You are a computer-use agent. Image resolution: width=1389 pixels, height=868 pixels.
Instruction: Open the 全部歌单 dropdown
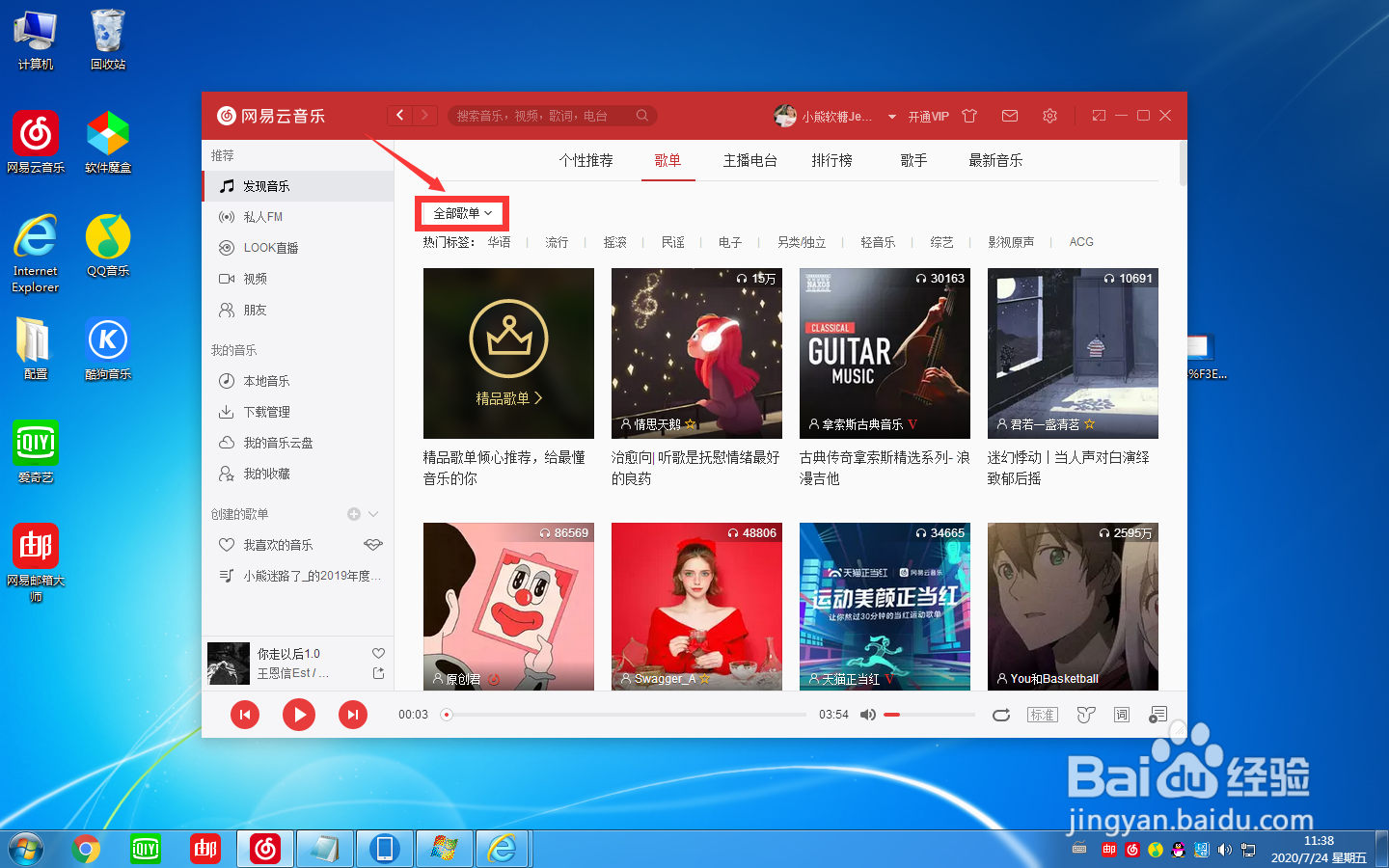(461, 213)
